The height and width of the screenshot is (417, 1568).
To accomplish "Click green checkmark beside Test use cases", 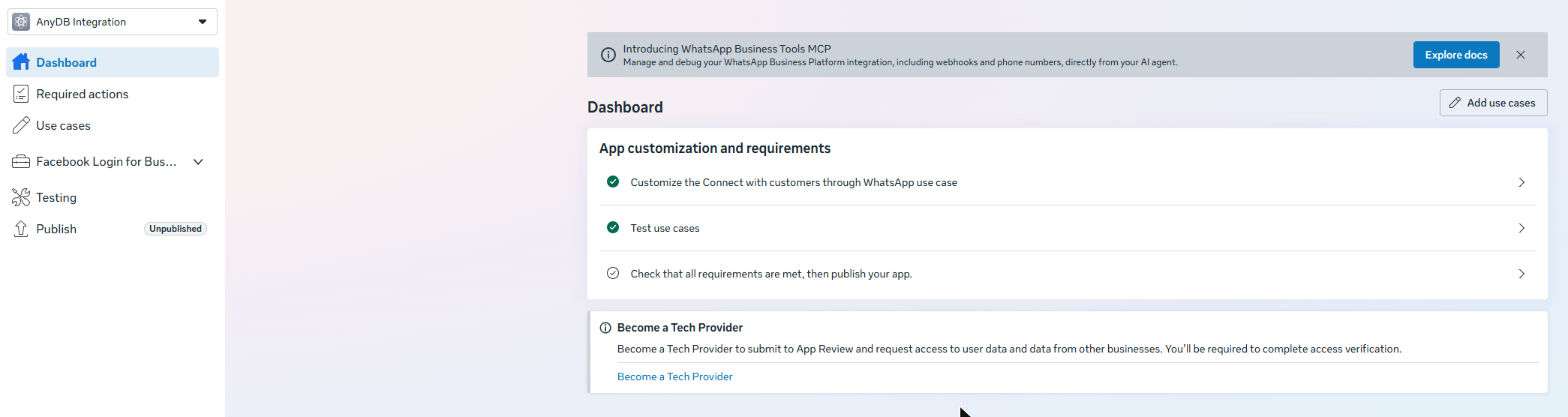I will coord(613,228).
